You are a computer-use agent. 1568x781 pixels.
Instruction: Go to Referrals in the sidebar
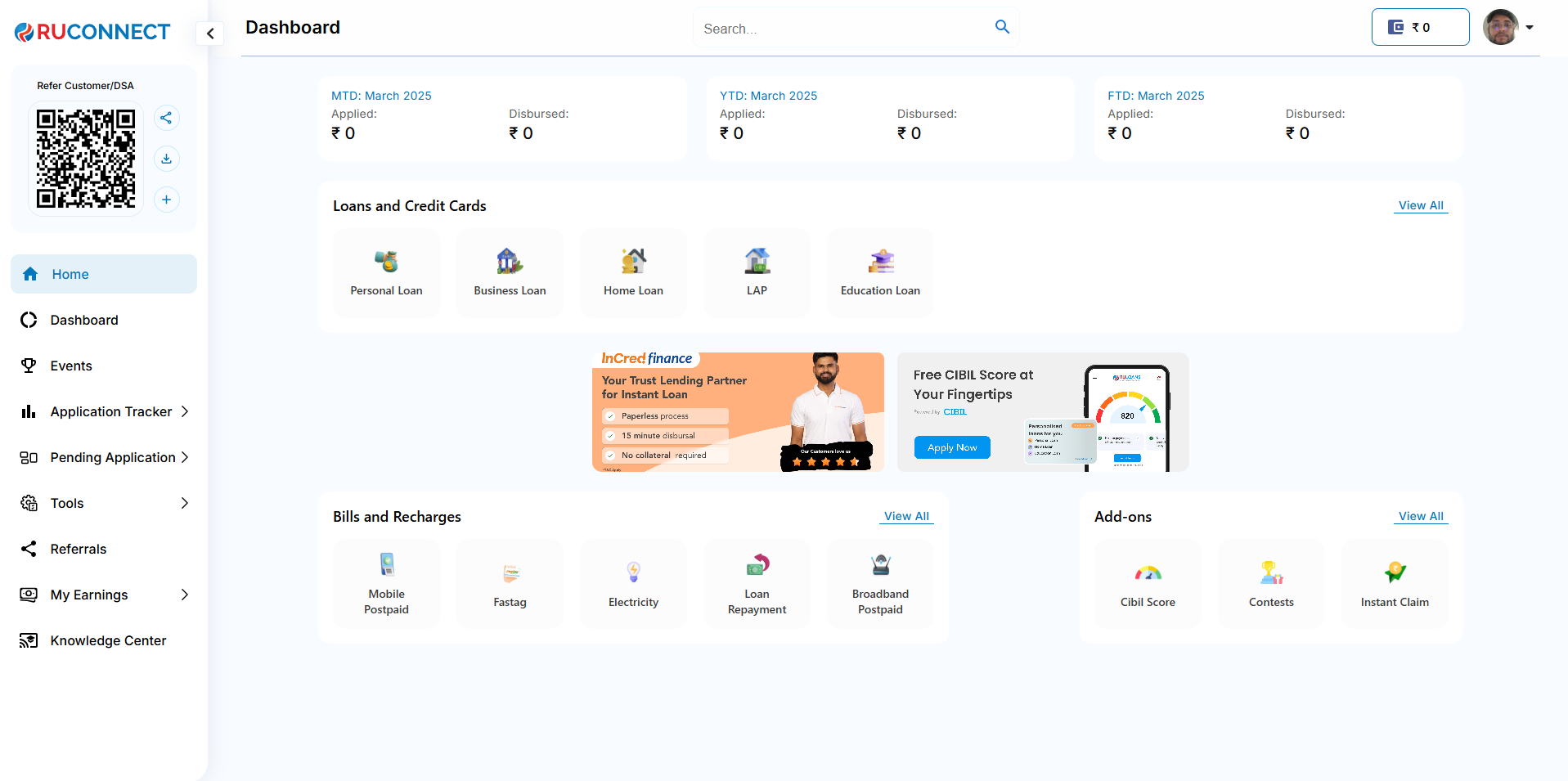pyautogui.click(x=79, y=549)
